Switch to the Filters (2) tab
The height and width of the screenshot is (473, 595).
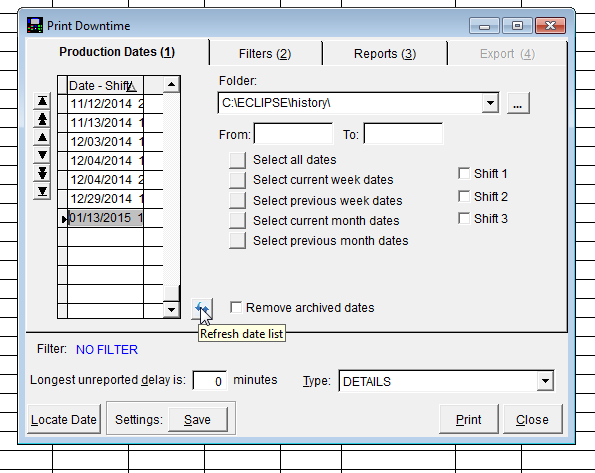(x=265, y=54)
